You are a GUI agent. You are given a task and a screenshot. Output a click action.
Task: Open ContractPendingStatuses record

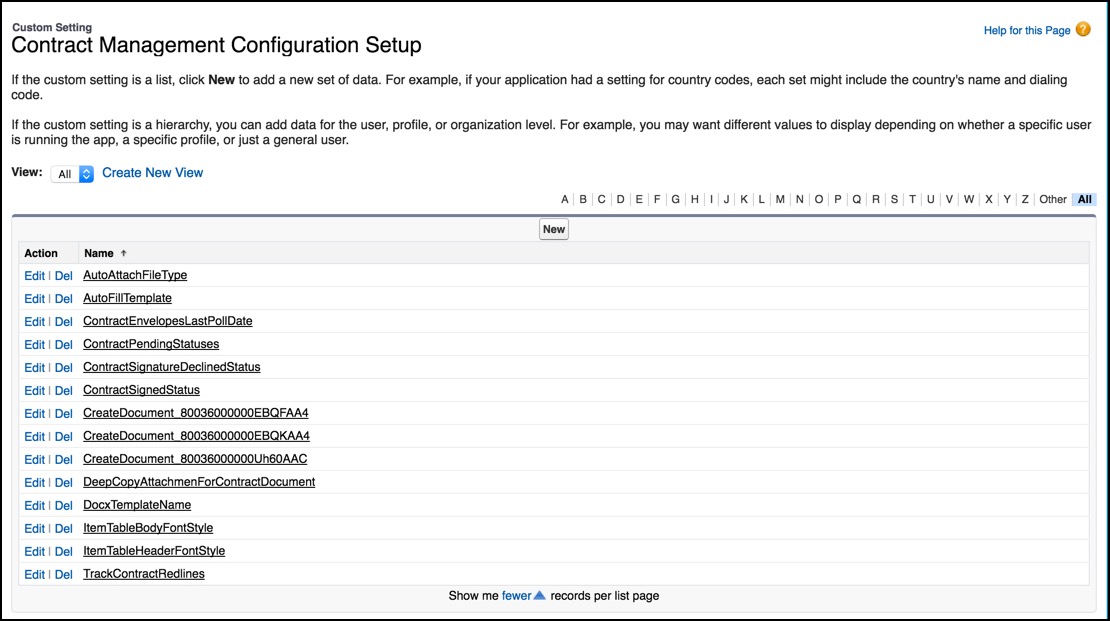click(x=151, y=344)
